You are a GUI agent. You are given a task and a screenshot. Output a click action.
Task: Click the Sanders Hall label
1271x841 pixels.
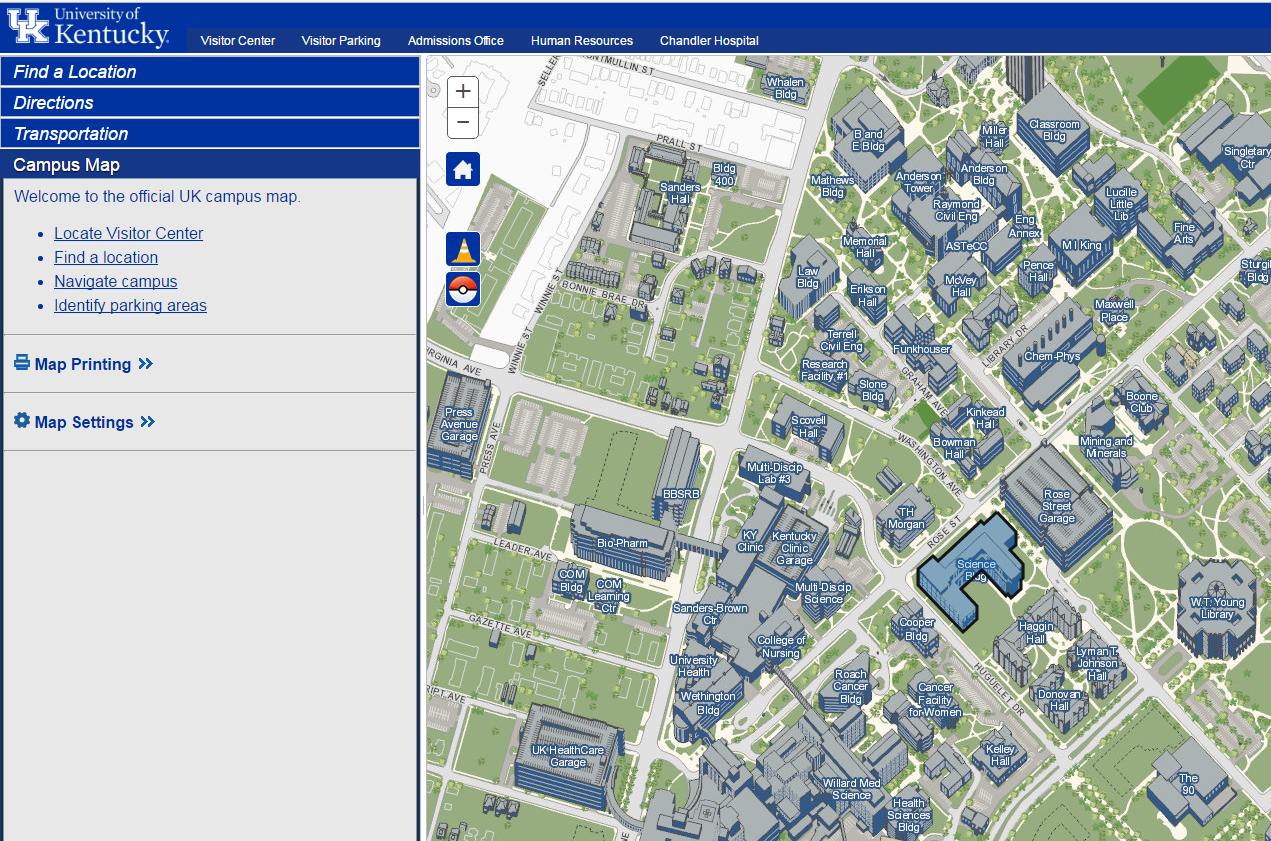[x=680, y=193]
